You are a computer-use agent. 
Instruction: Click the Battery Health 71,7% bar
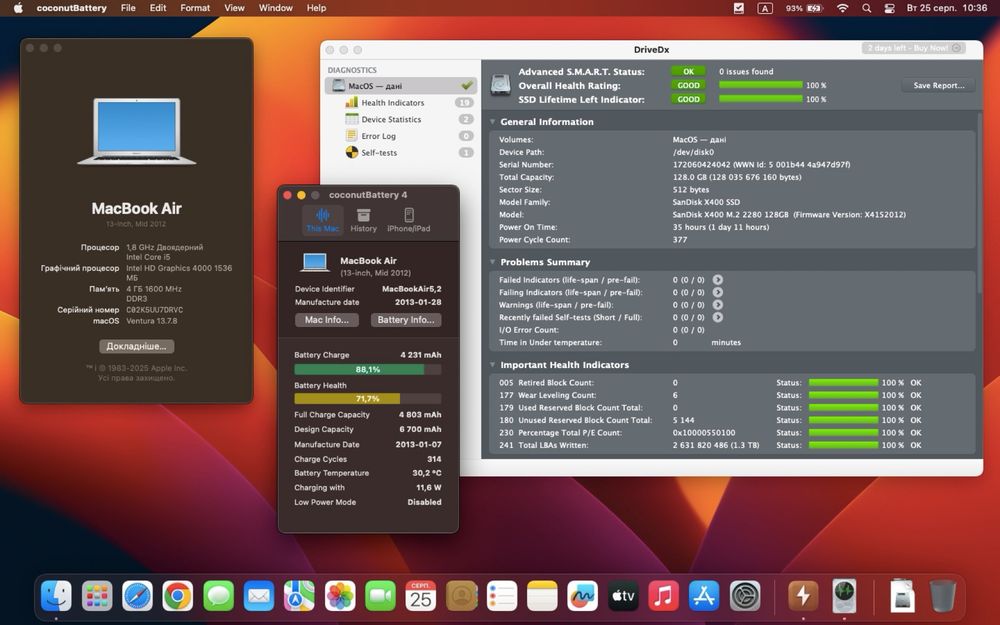367,399
